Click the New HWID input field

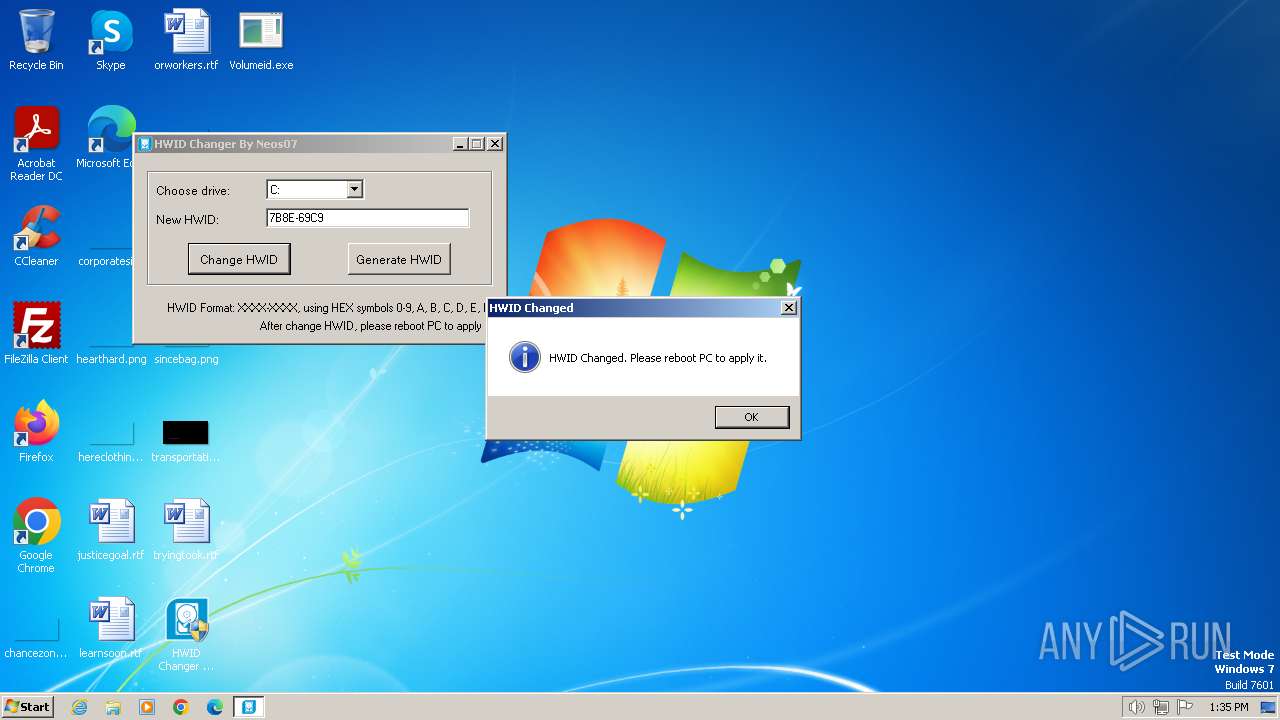(x=367, y=217)
